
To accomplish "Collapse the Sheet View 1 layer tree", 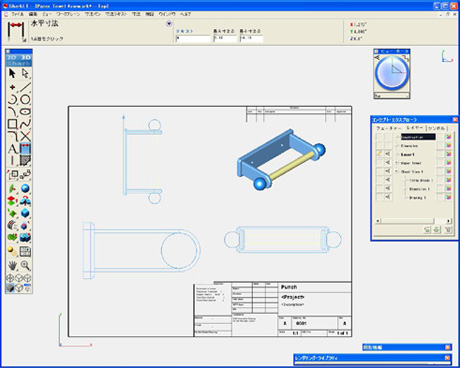I will pyautogui.click(x=397, y=171).
